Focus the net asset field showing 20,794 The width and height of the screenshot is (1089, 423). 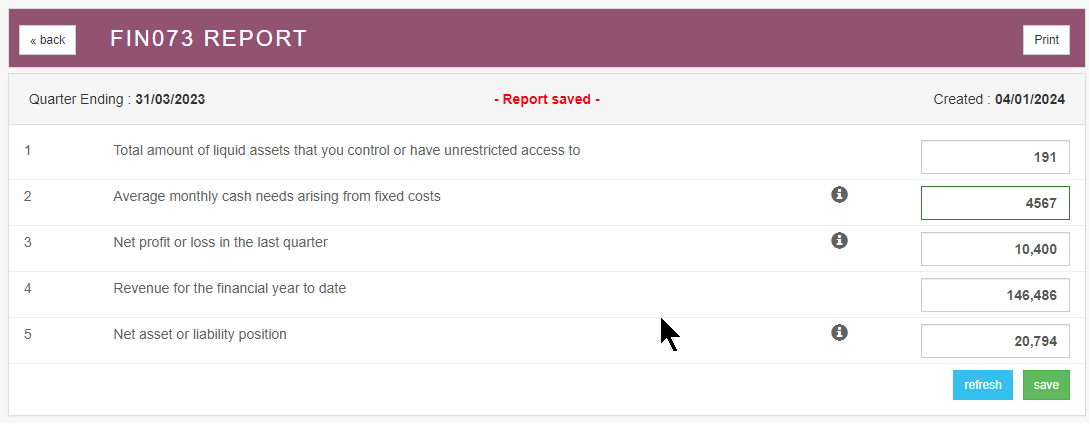pyautogui.click(x=995, y=341)
